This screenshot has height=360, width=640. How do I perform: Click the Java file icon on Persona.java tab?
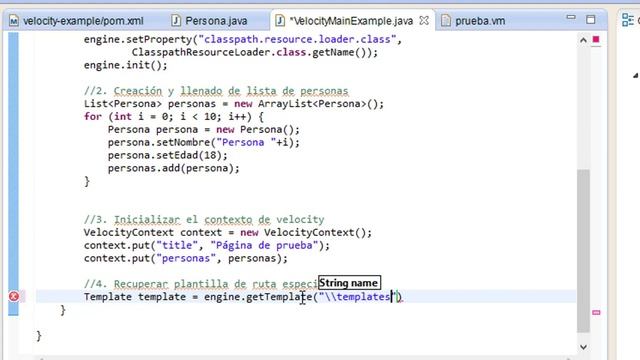coord(176,20)
